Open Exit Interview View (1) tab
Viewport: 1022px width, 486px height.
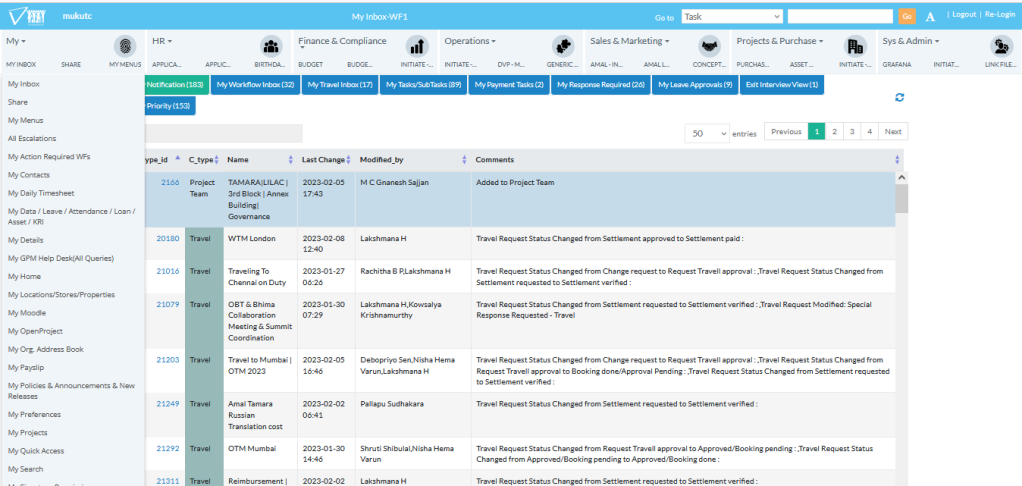click(x=782, y=85)
